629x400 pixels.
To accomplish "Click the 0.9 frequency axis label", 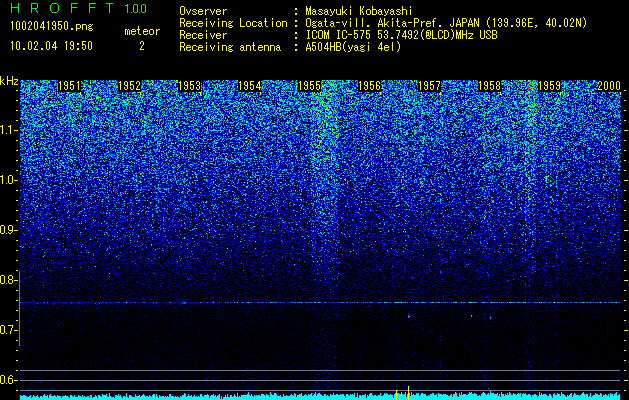I will pyautogui.click(x=8, y=230).
